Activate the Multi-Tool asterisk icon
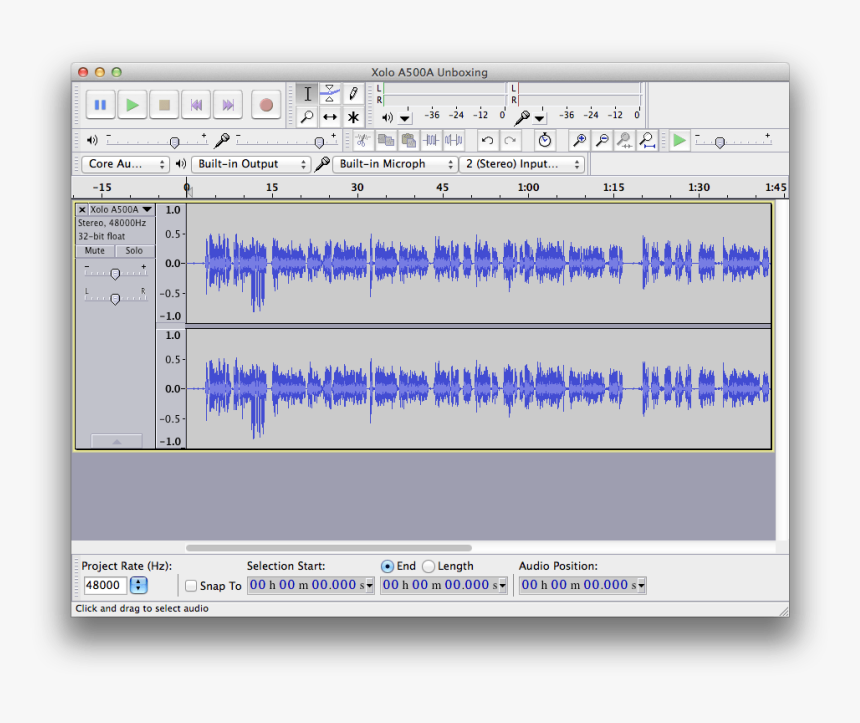This screenshot has width=860, height=723. pyautogui.click(x=353, y=117)
